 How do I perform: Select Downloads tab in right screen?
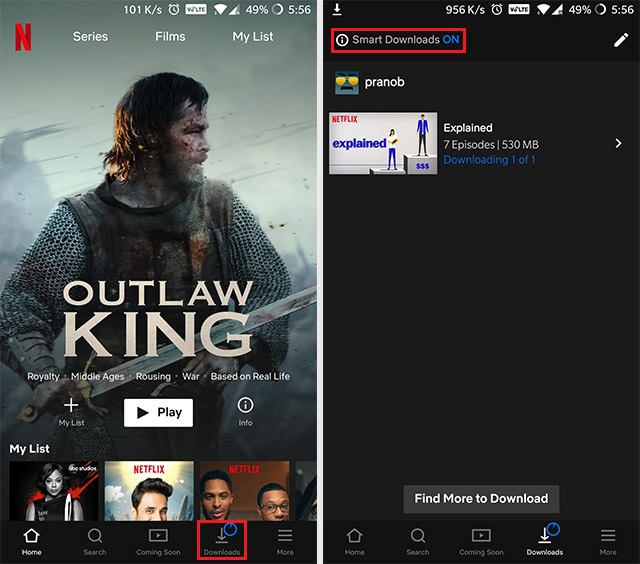tap(545, 540)
